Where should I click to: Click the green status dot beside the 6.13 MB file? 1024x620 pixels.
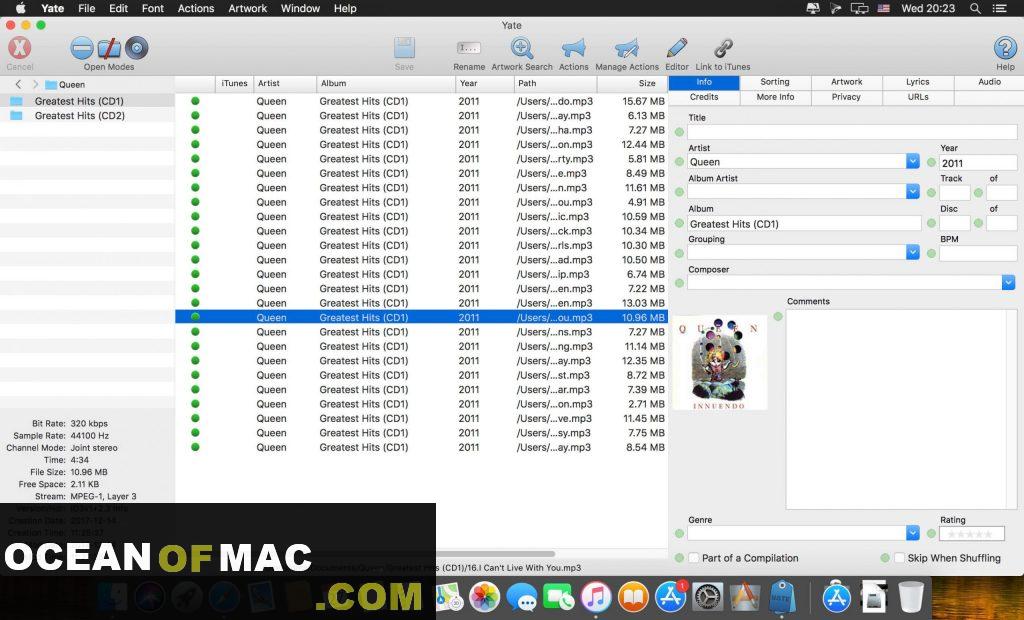195,116
